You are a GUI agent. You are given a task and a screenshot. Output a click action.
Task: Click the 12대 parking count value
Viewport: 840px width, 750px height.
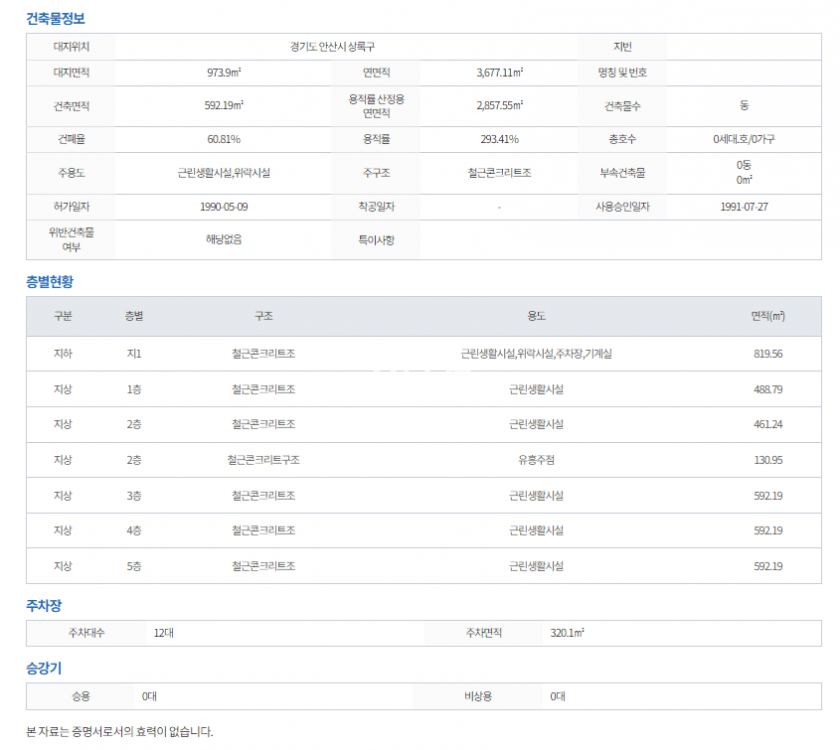click(x=163, y=633)
